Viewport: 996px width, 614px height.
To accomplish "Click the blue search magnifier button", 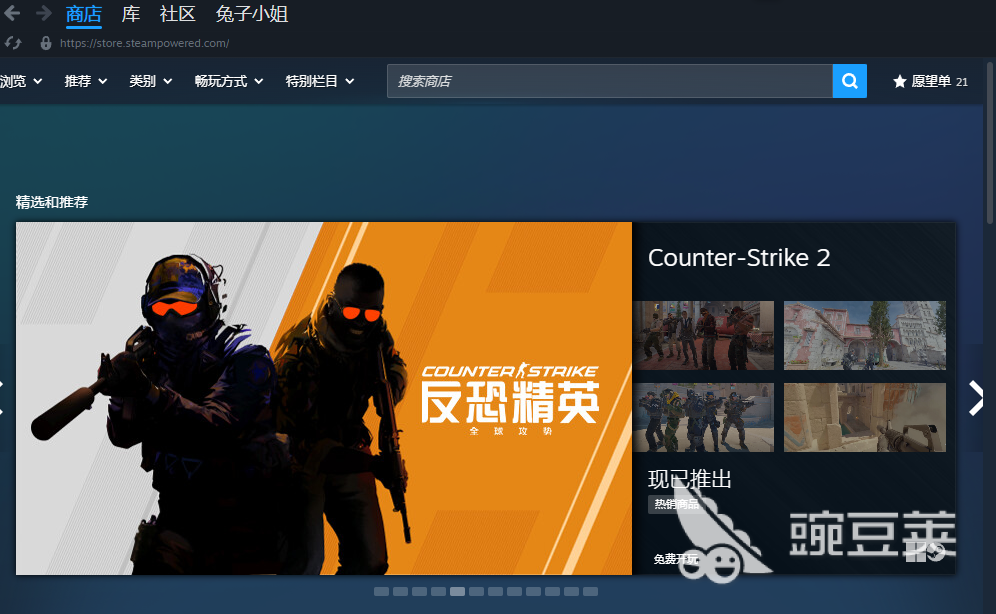I will click(x=850, y=81).
